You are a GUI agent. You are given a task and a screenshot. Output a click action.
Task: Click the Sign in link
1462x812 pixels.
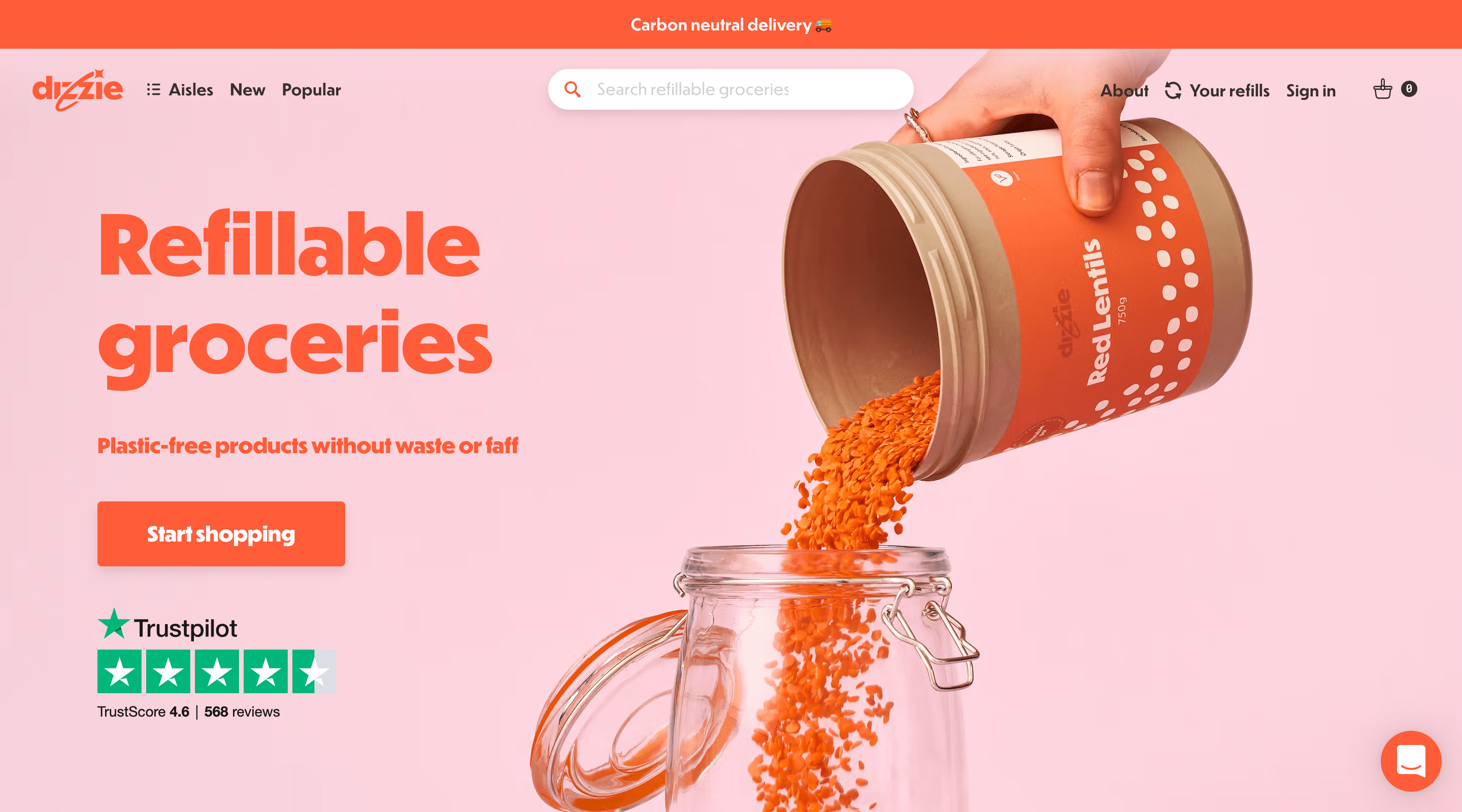click(x=1310, y=89)
